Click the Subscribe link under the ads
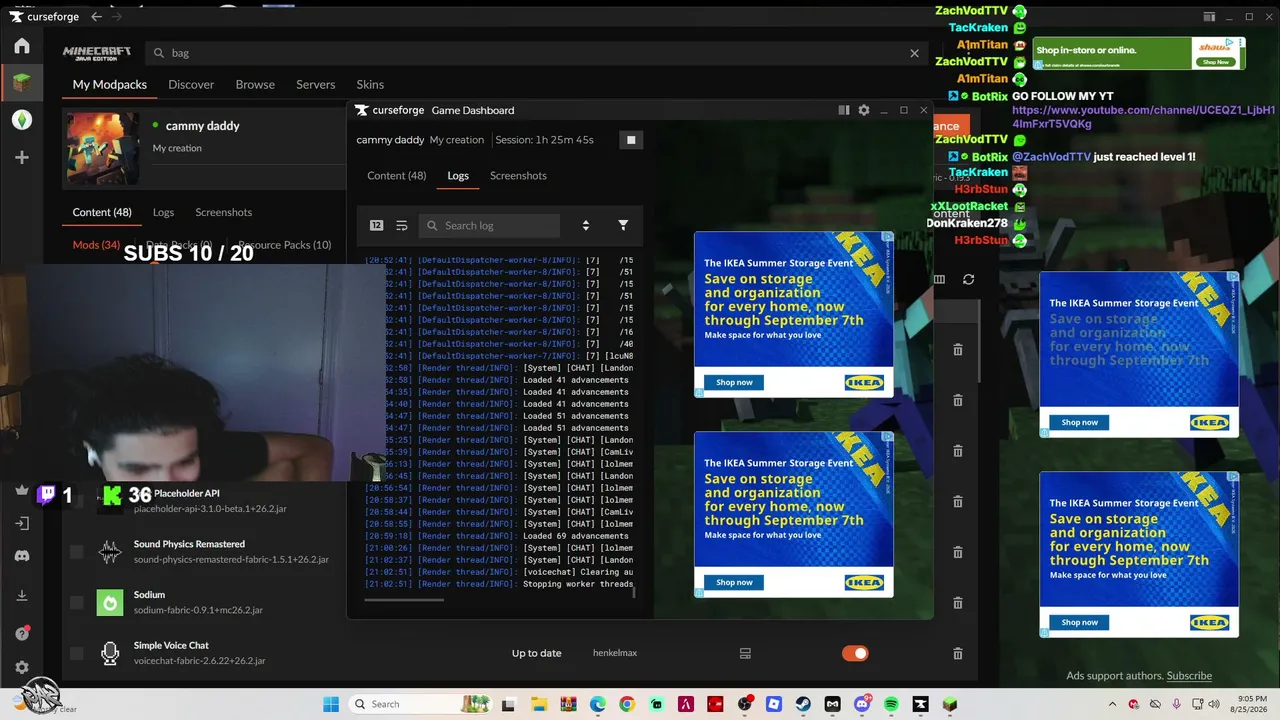The image size is (1280, 720). click(x=1189, y=676)
